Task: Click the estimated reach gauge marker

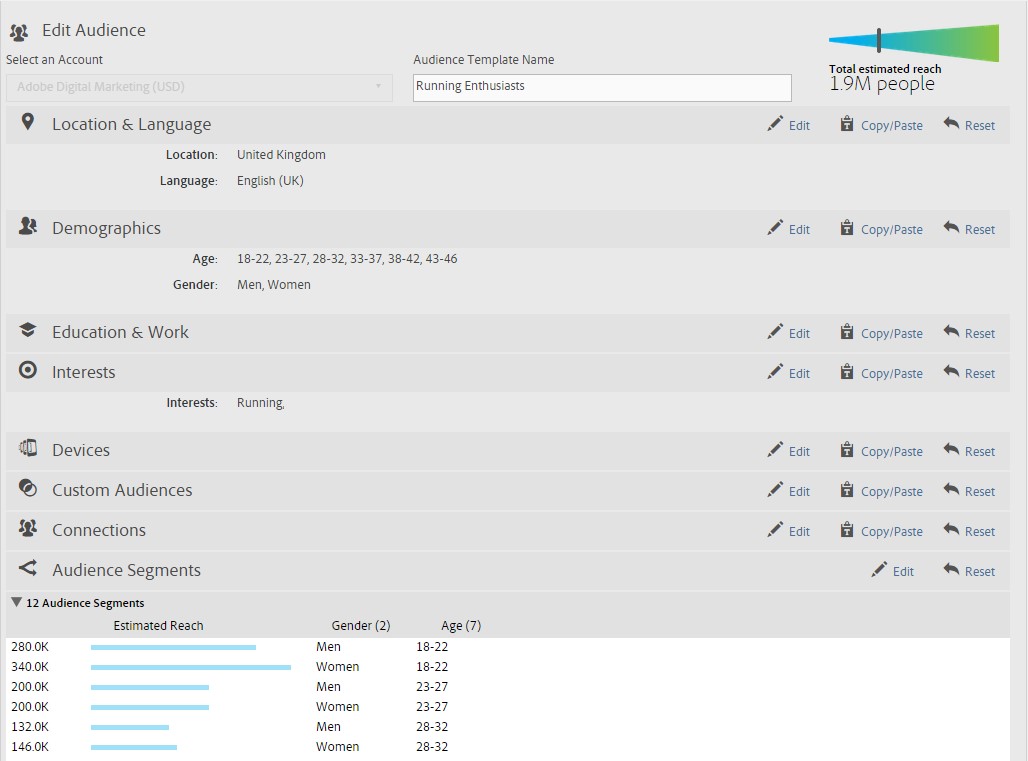Action: pos(879,40)
